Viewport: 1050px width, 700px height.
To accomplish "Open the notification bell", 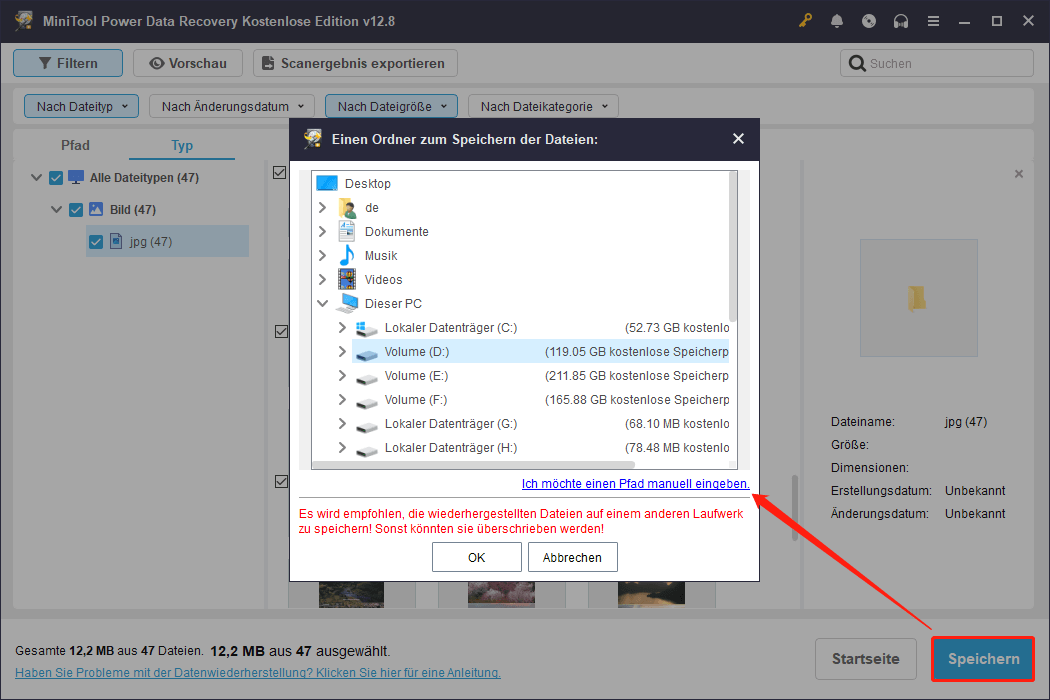I will tap(837, 20).
